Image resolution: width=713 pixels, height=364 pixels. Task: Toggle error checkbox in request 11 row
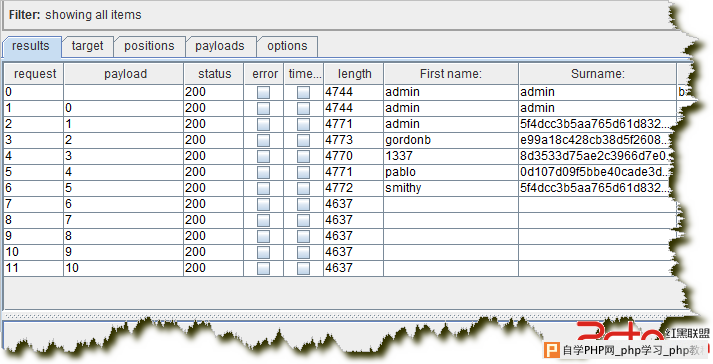click(263, 268)
